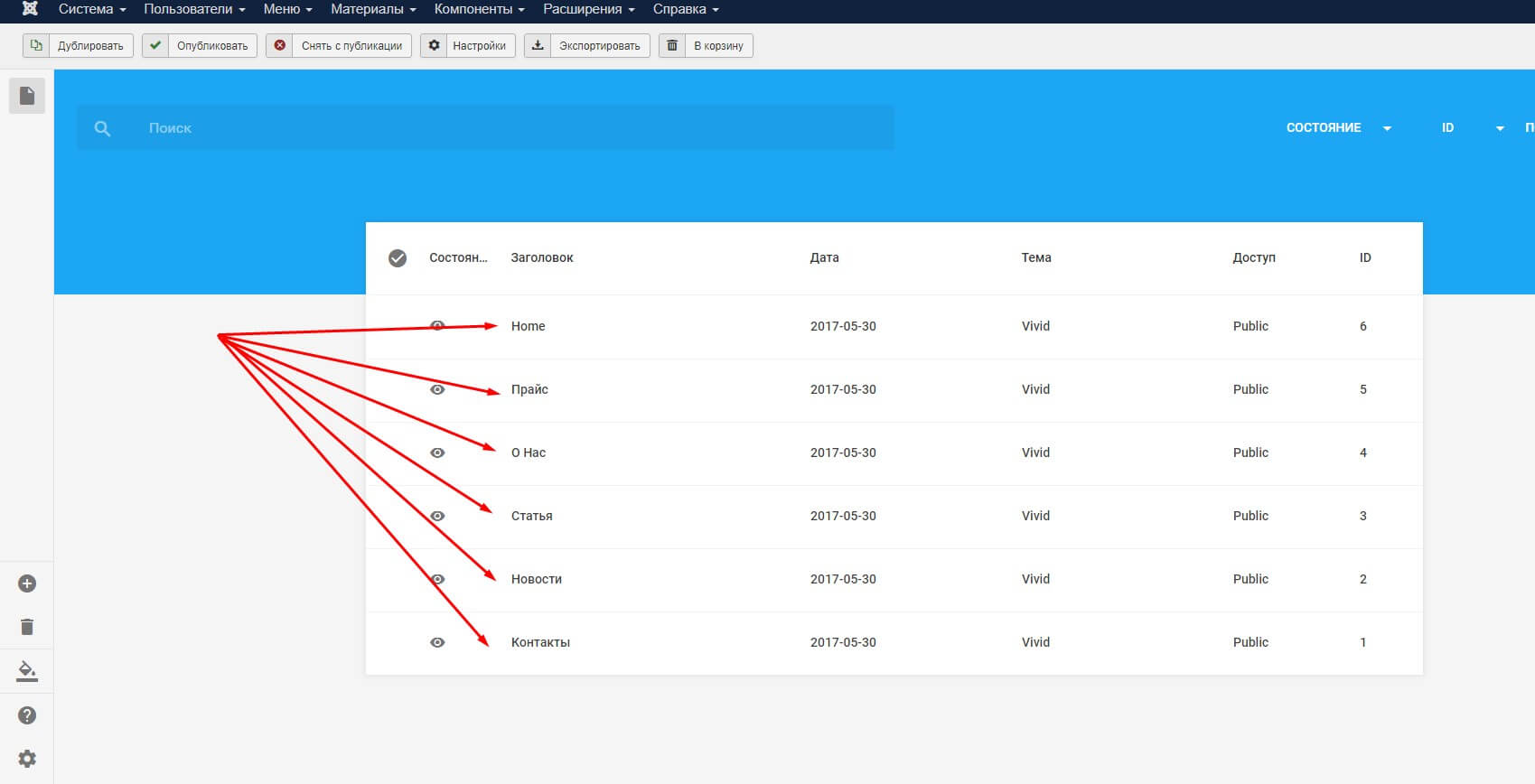1535x784 pixels.
Task: Click the Экспортировать button
Action: tap(587, 45)
